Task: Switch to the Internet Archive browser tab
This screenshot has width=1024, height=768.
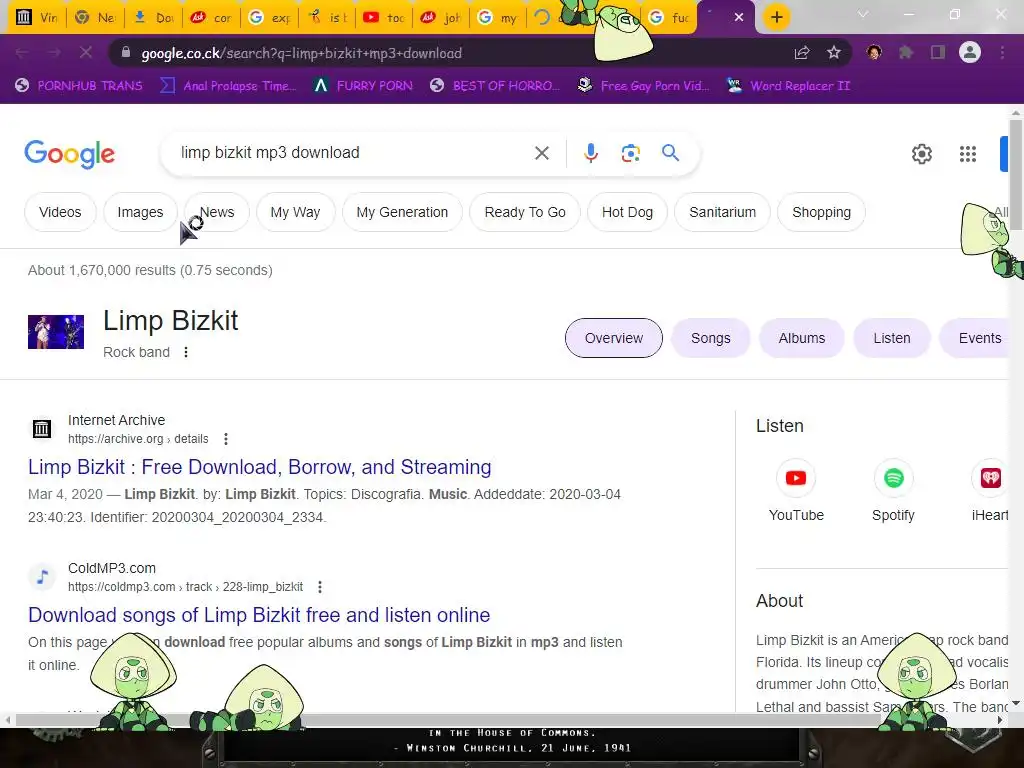Action: point(37,18)
